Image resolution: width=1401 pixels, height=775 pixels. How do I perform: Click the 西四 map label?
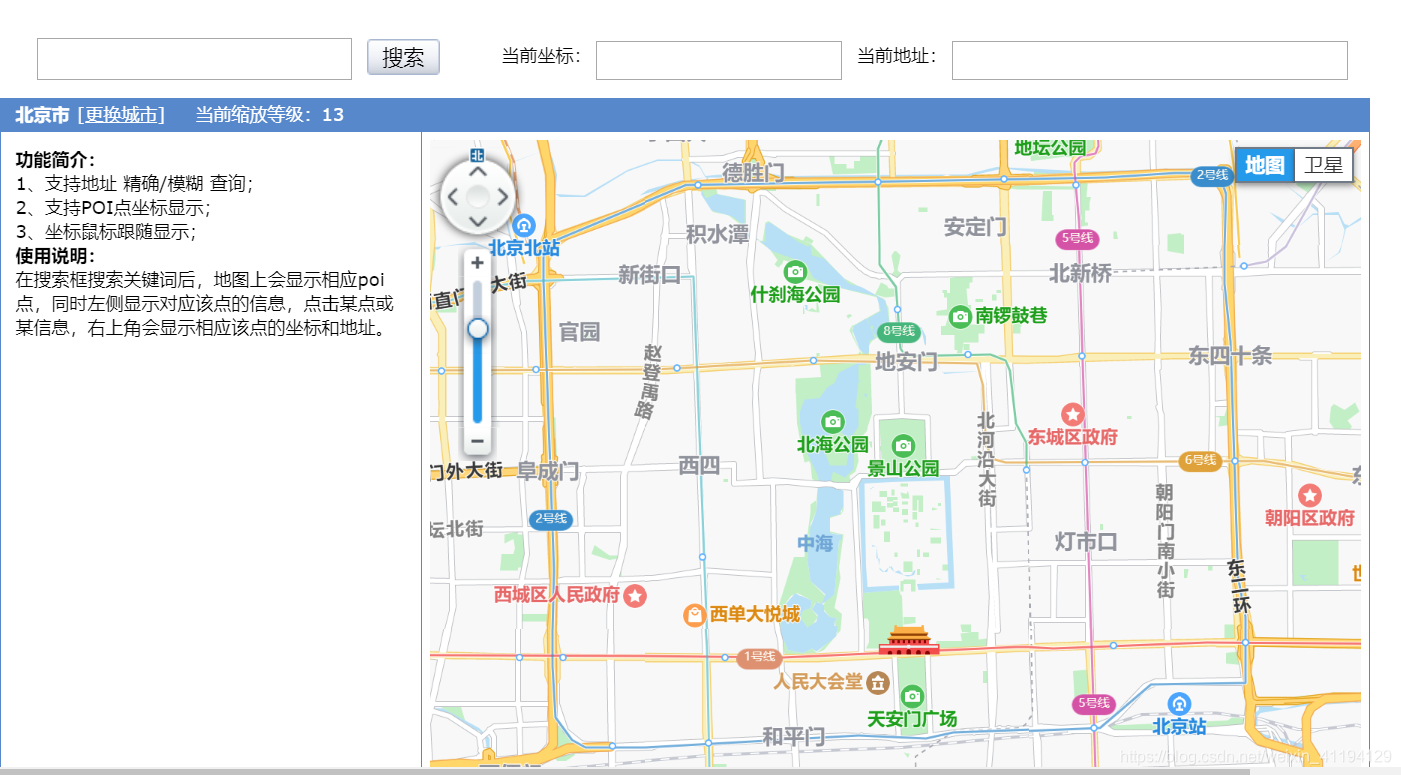point(699,465)
